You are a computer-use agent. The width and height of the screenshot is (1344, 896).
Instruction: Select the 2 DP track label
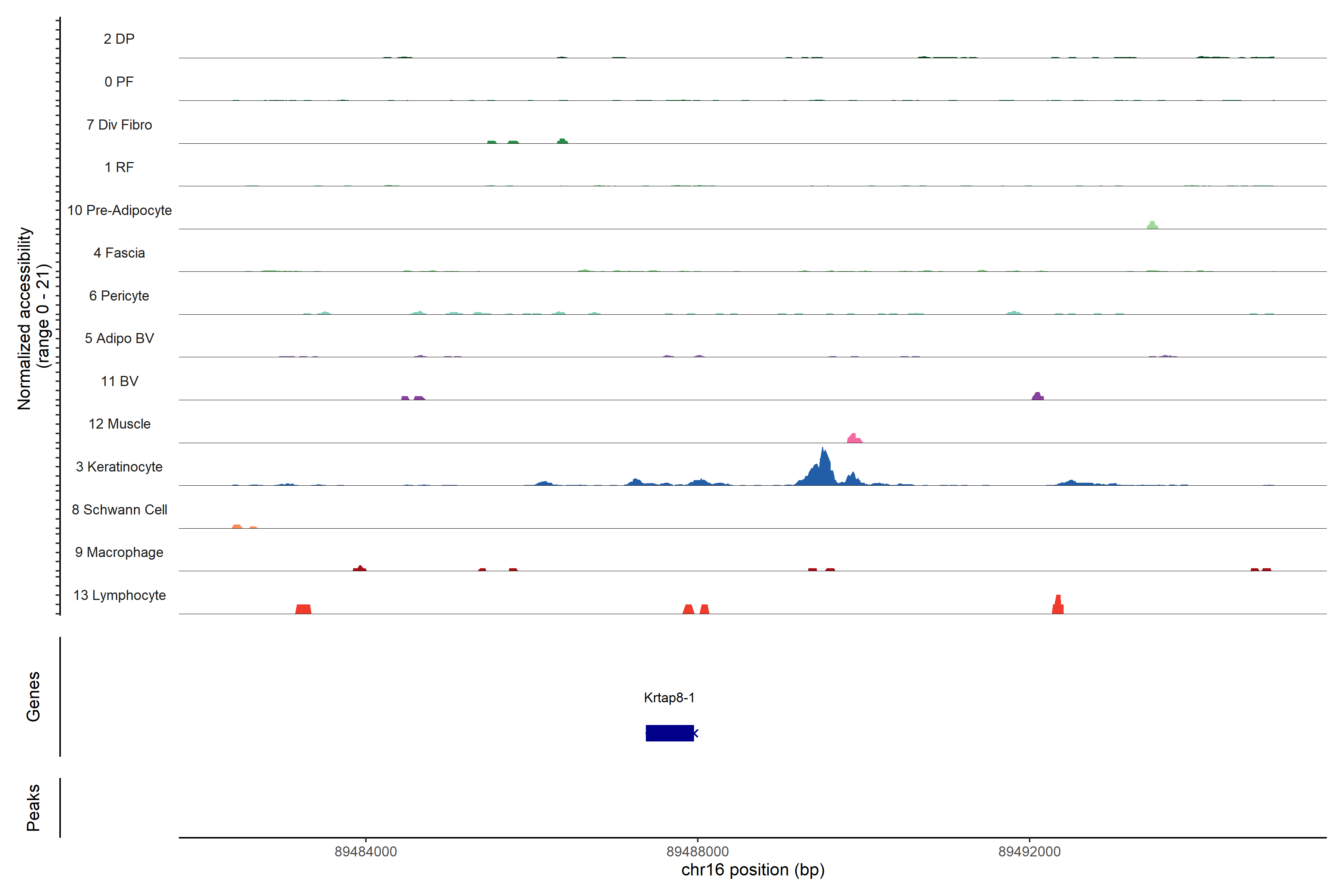119,39
